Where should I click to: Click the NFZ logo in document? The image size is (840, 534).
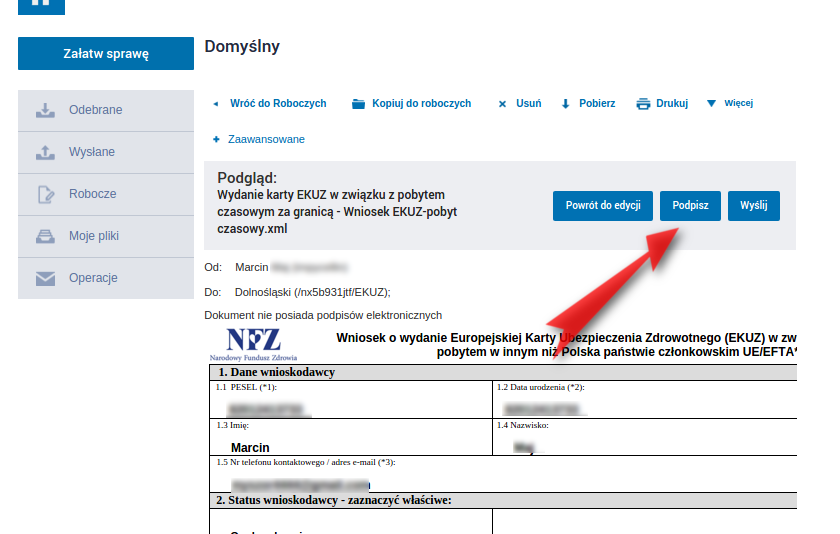(x=253, y=344)
